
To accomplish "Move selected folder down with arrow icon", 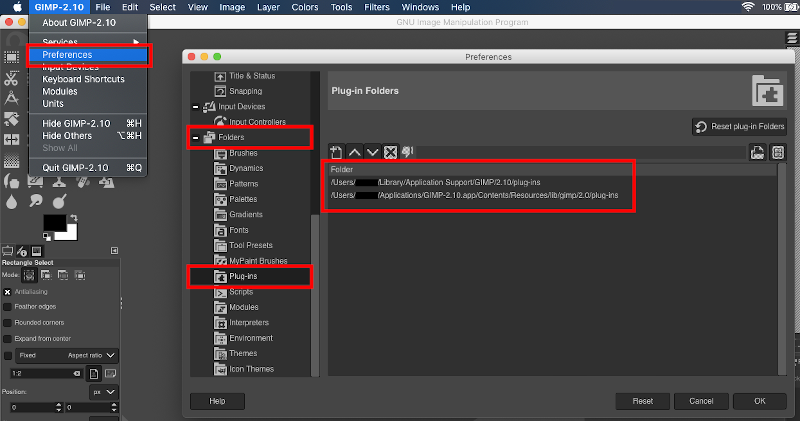I will point(372,152).
